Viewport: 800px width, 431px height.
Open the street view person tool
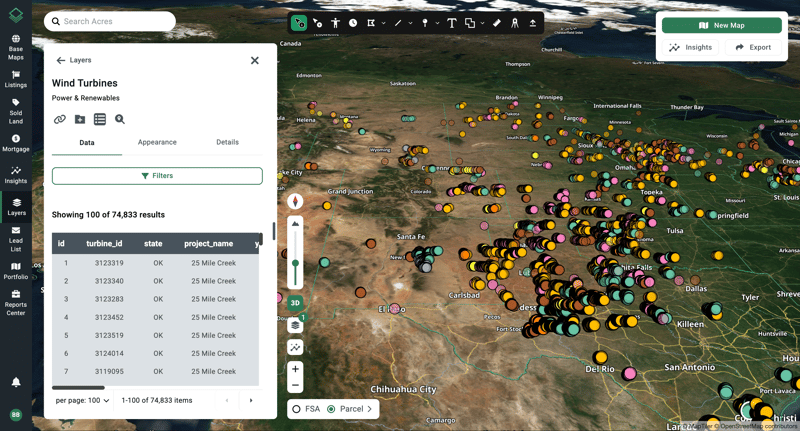(x=335, y=23)
